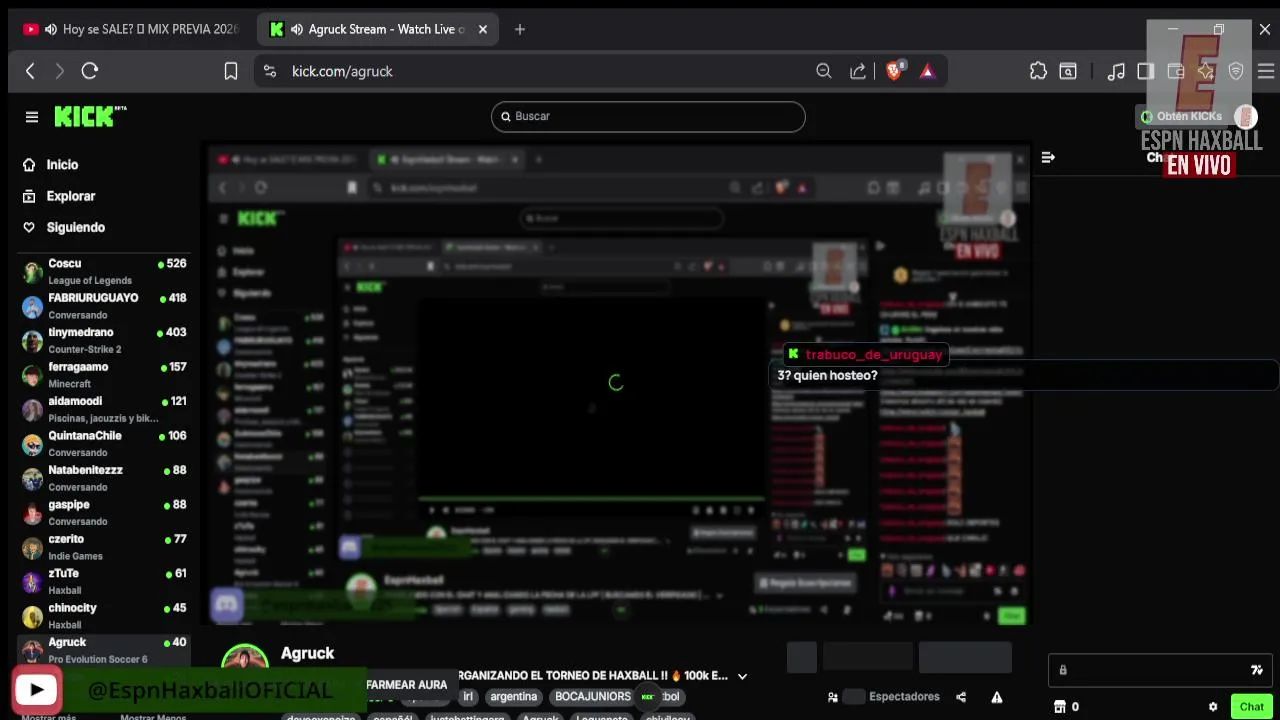Open the browser main menu icon

(1266, 71)
